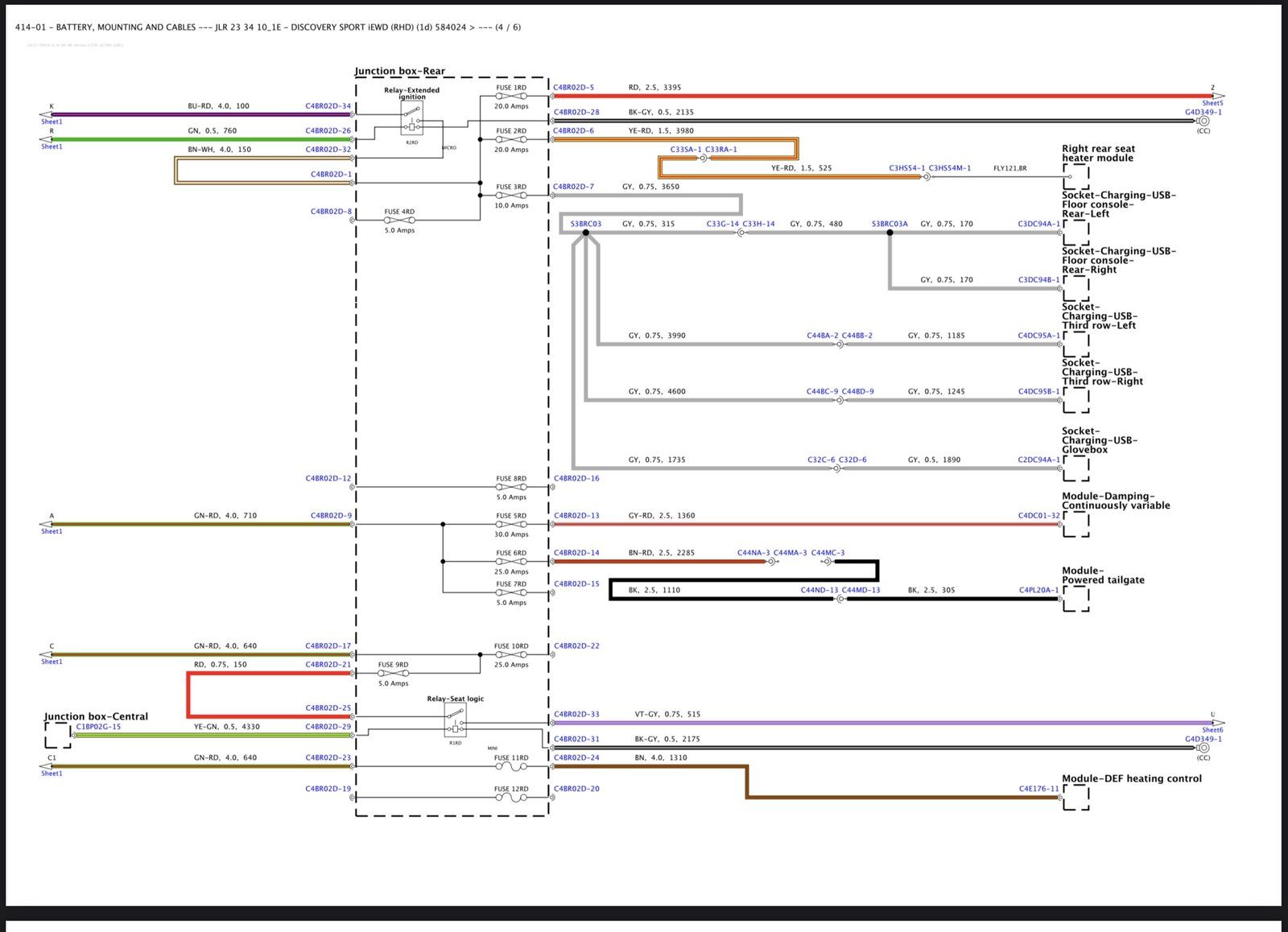1288x932 pixels.
Task: Select connector label C3HS54-1
Action: [907, 168]
